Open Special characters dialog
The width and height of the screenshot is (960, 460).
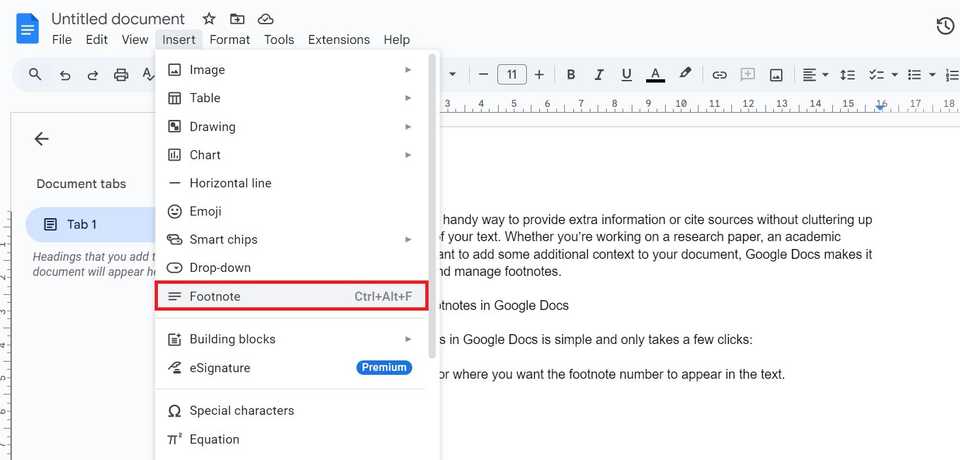tap(291, 410)
